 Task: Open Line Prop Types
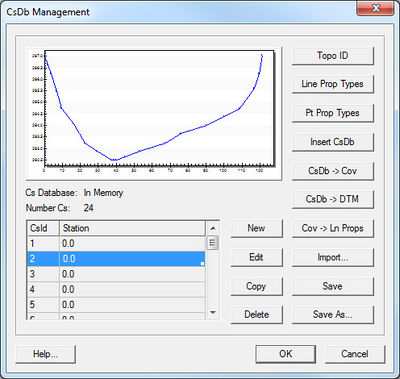tap(333, 84)
